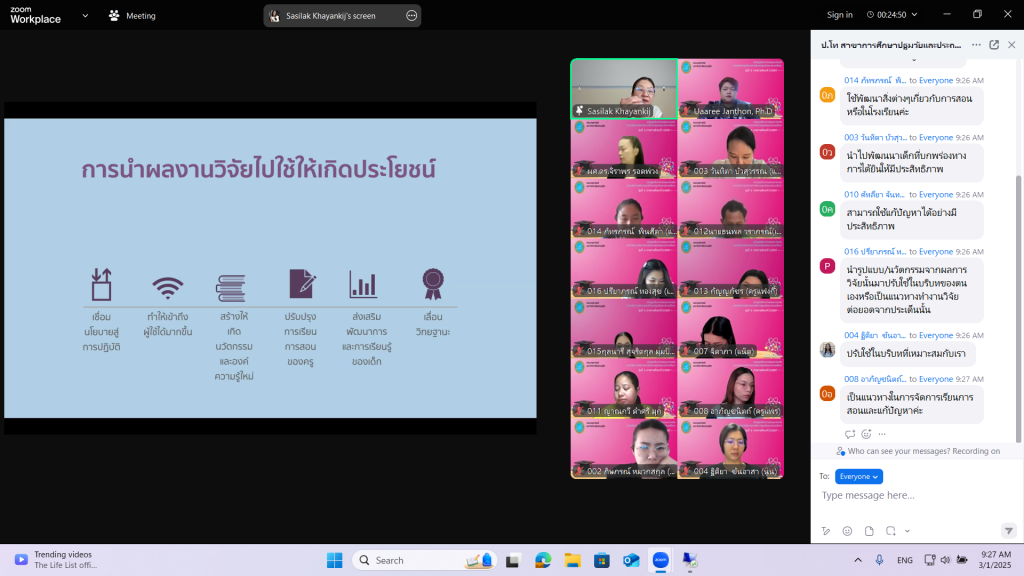This screenshot has height=576, width=1024.
Task: Expand the Zoom Workplace dropdown arrow
Action: pyautogui.click(x=85, y=15)
